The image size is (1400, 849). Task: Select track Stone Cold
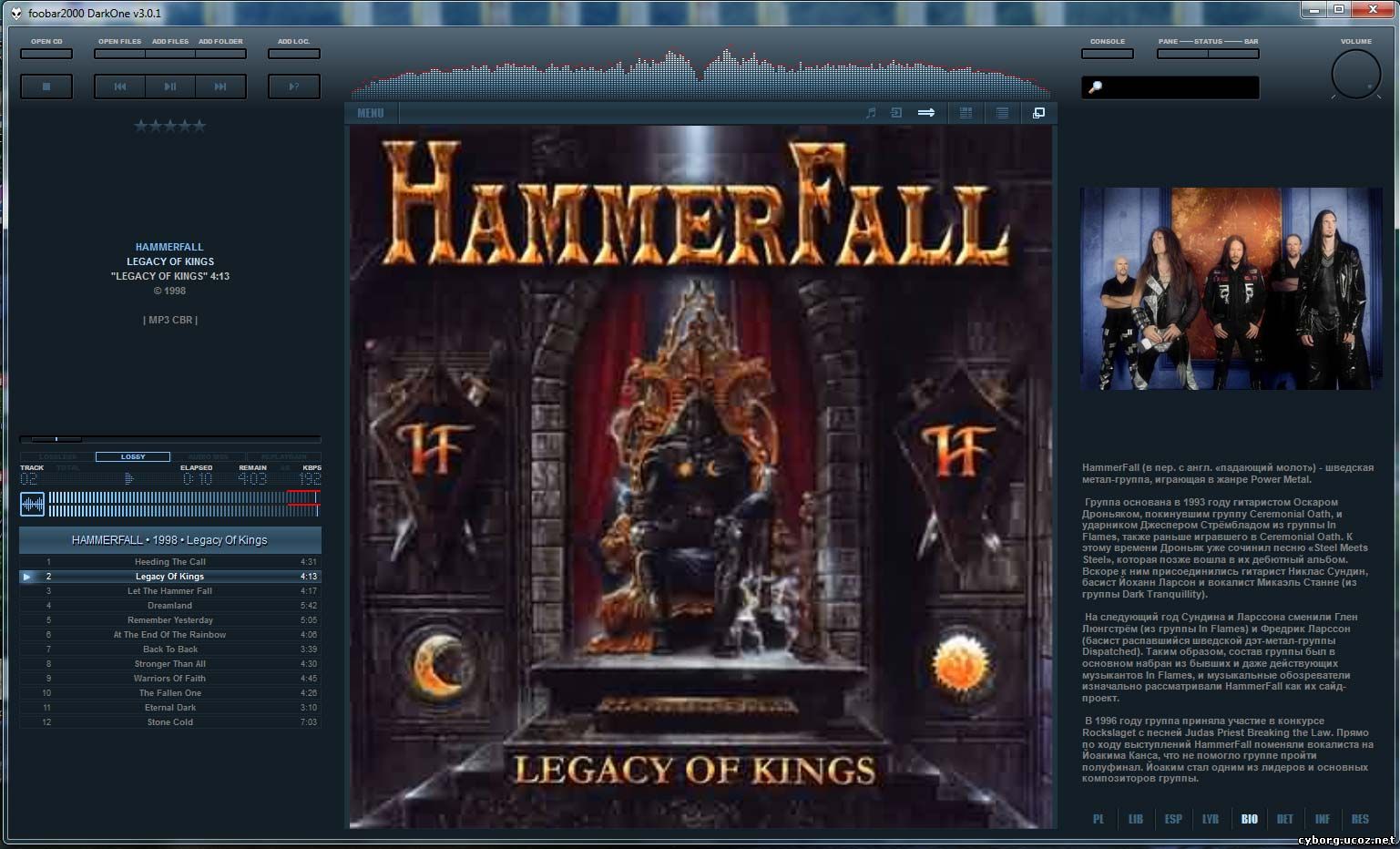coord(170,722)
